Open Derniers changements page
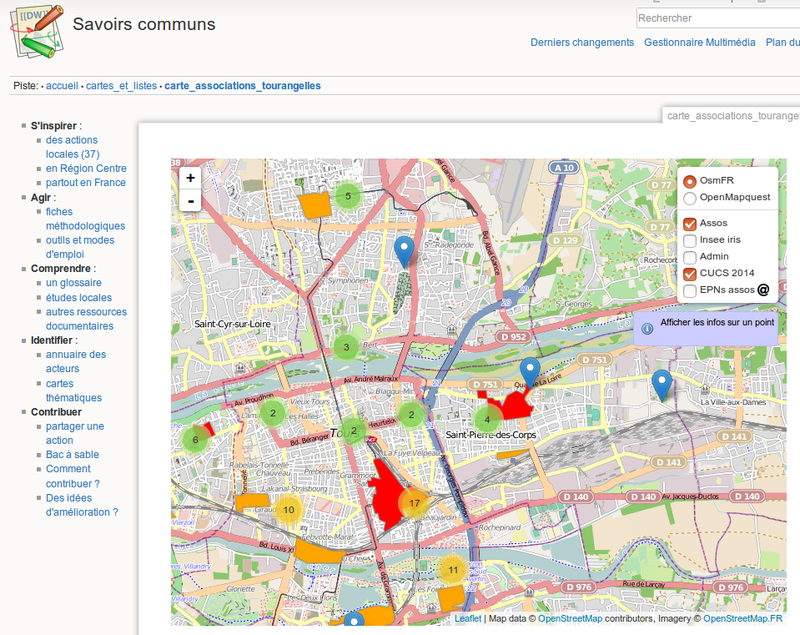Viewport: 800px width, 635px height. click(582, 43)
